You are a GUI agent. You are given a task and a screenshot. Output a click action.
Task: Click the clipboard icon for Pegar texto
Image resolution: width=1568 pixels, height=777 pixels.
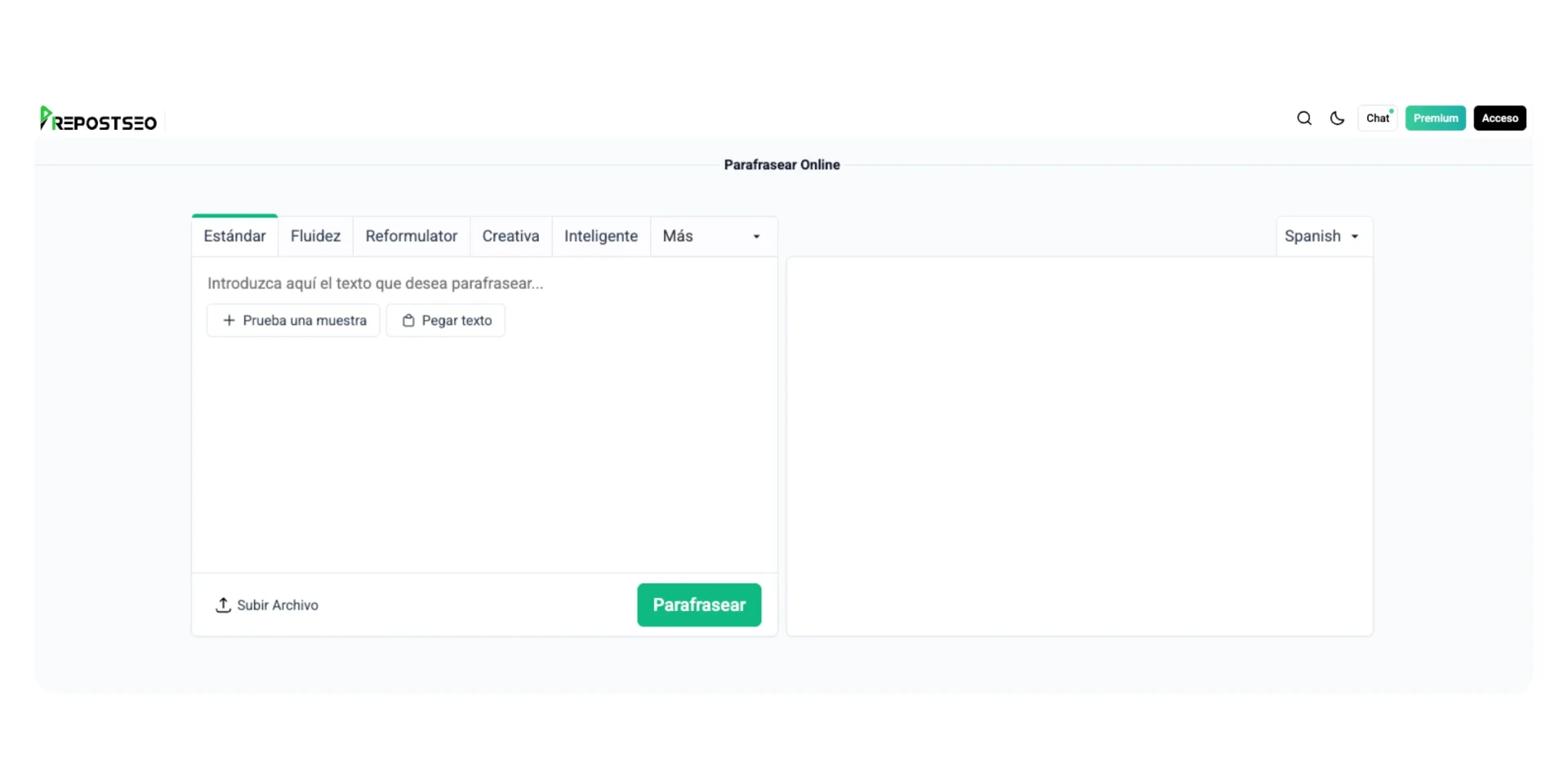coord(408,320)
